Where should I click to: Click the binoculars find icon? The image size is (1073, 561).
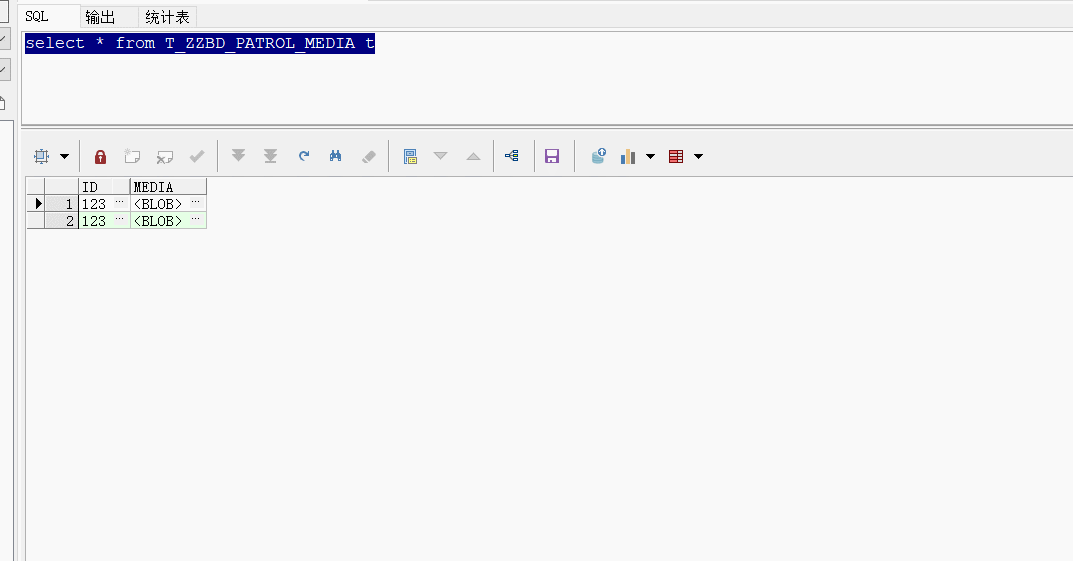point(335,156)
